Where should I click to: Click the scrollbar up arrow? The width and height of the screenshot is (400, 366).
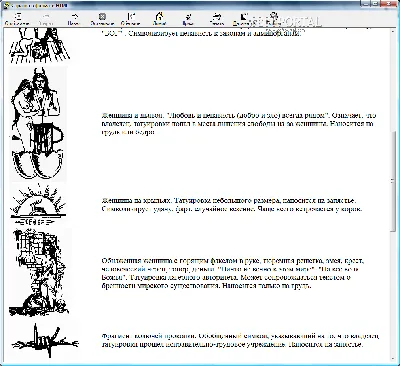pos(393,32)
